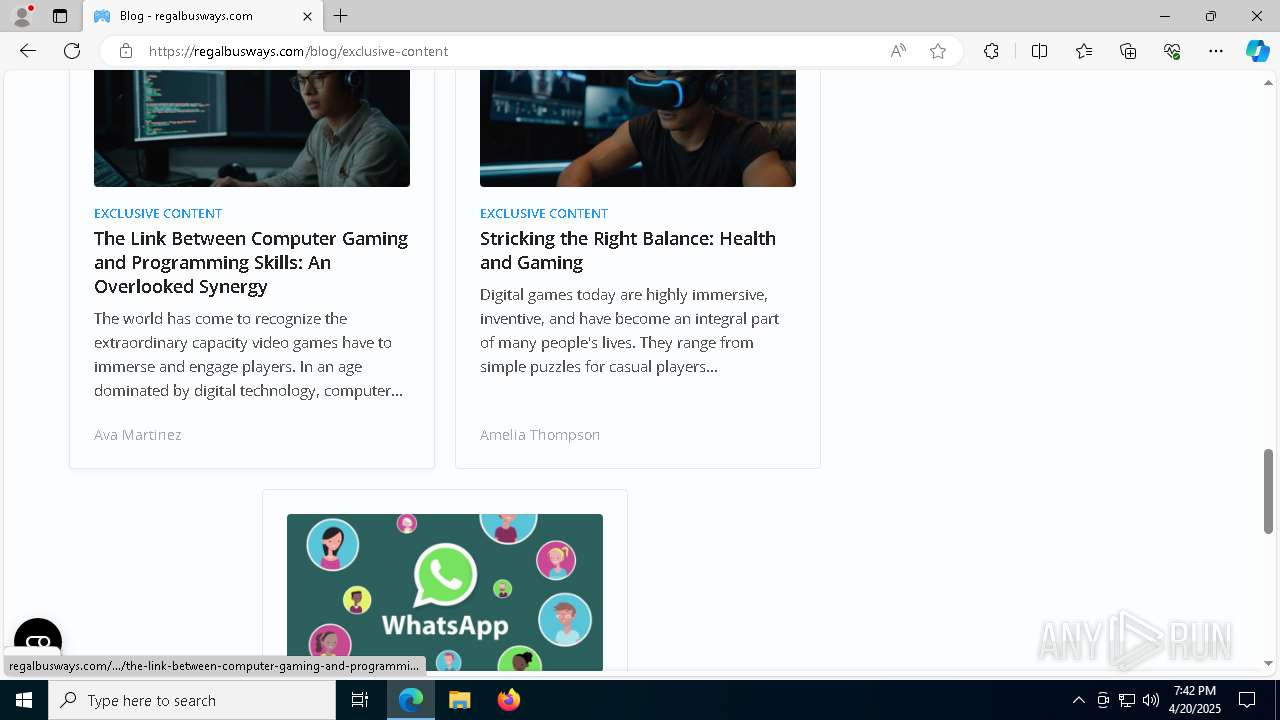This screenshot has height=720, width=1280.
Task: Click the round accessibility widget button
Action: pyautogui.click(x=38, y=642)
